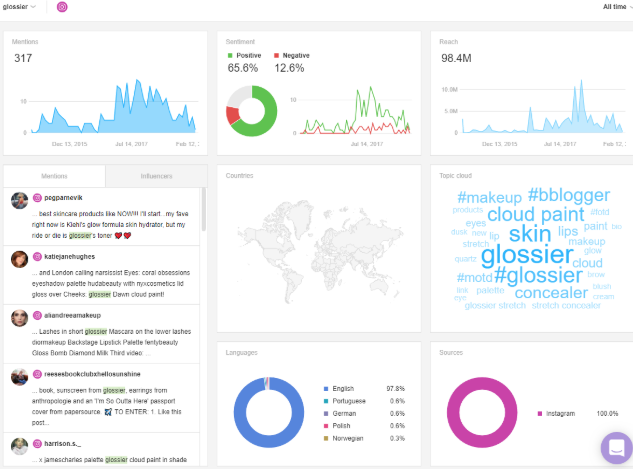The height and width of the screenshot is (469, 633).
Task: Select the Mentions tab
Action: click(54, 176)
